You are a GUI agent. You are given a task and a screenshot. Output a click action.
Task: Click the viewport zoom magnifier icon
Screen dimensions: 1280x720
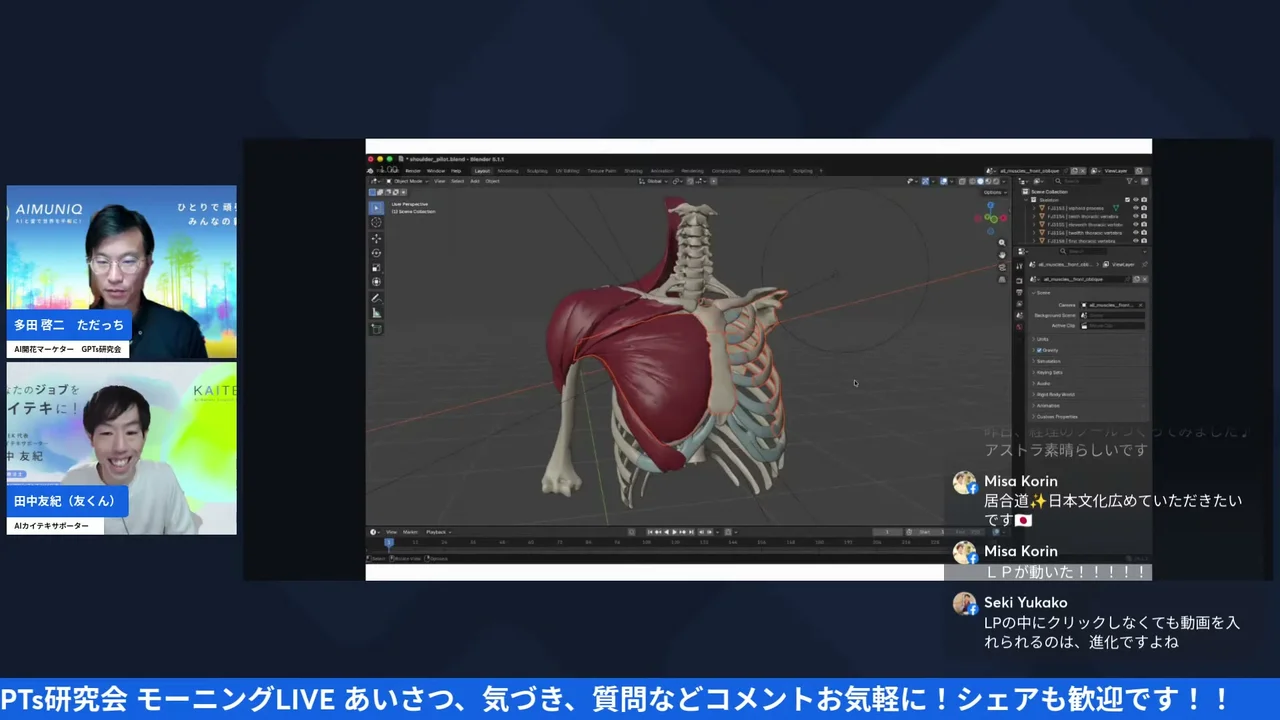[x=1002, y=243]
